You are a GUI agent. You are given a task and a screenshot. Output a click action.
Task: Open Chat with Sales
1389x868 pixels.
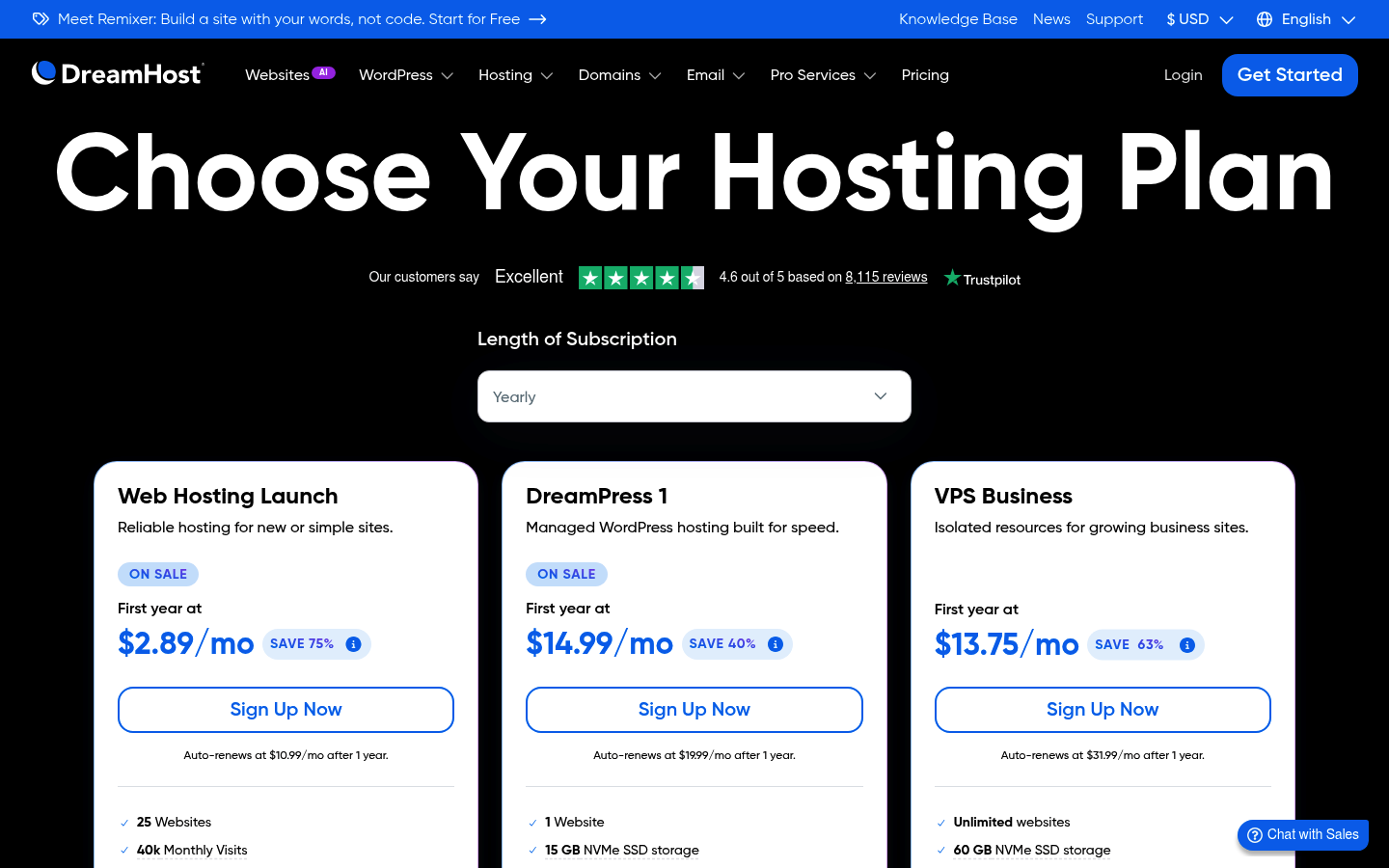pos(1303,835)
